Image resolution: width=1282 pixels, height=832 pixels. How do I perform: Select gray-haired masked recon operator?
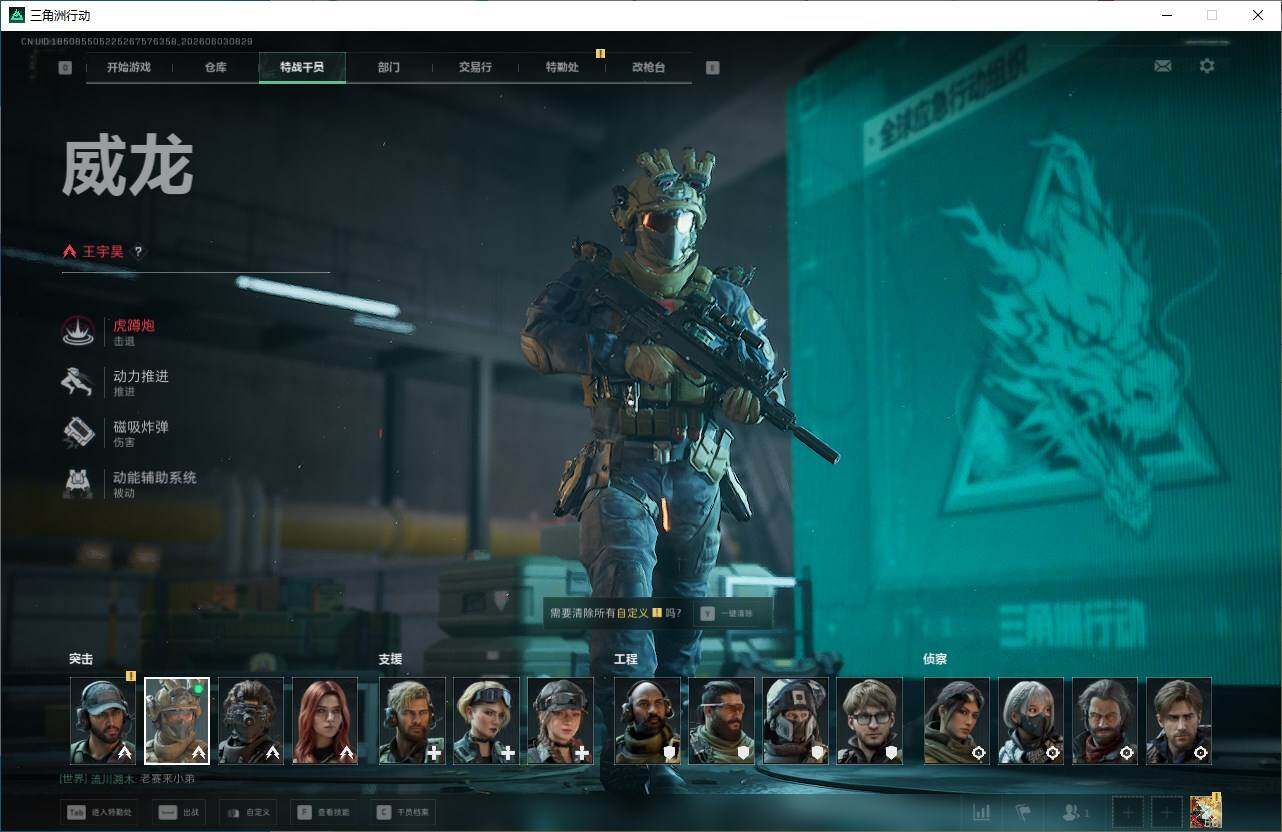point(1031,721)
